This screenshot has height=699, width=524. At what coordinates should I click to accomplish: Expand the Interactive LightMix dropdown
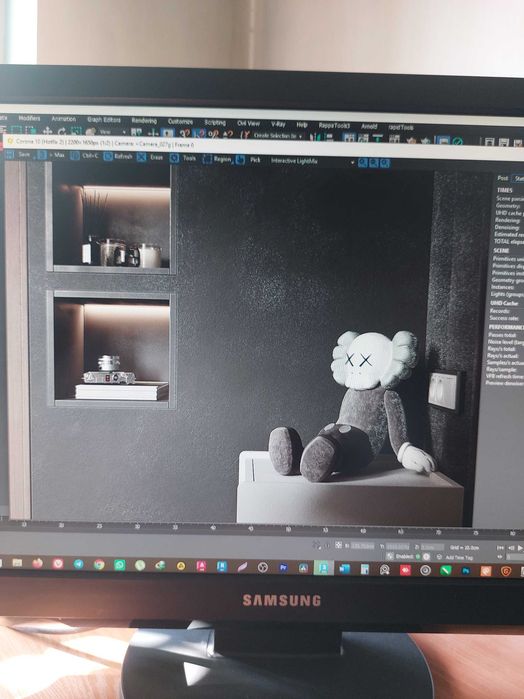pos(312,161)
